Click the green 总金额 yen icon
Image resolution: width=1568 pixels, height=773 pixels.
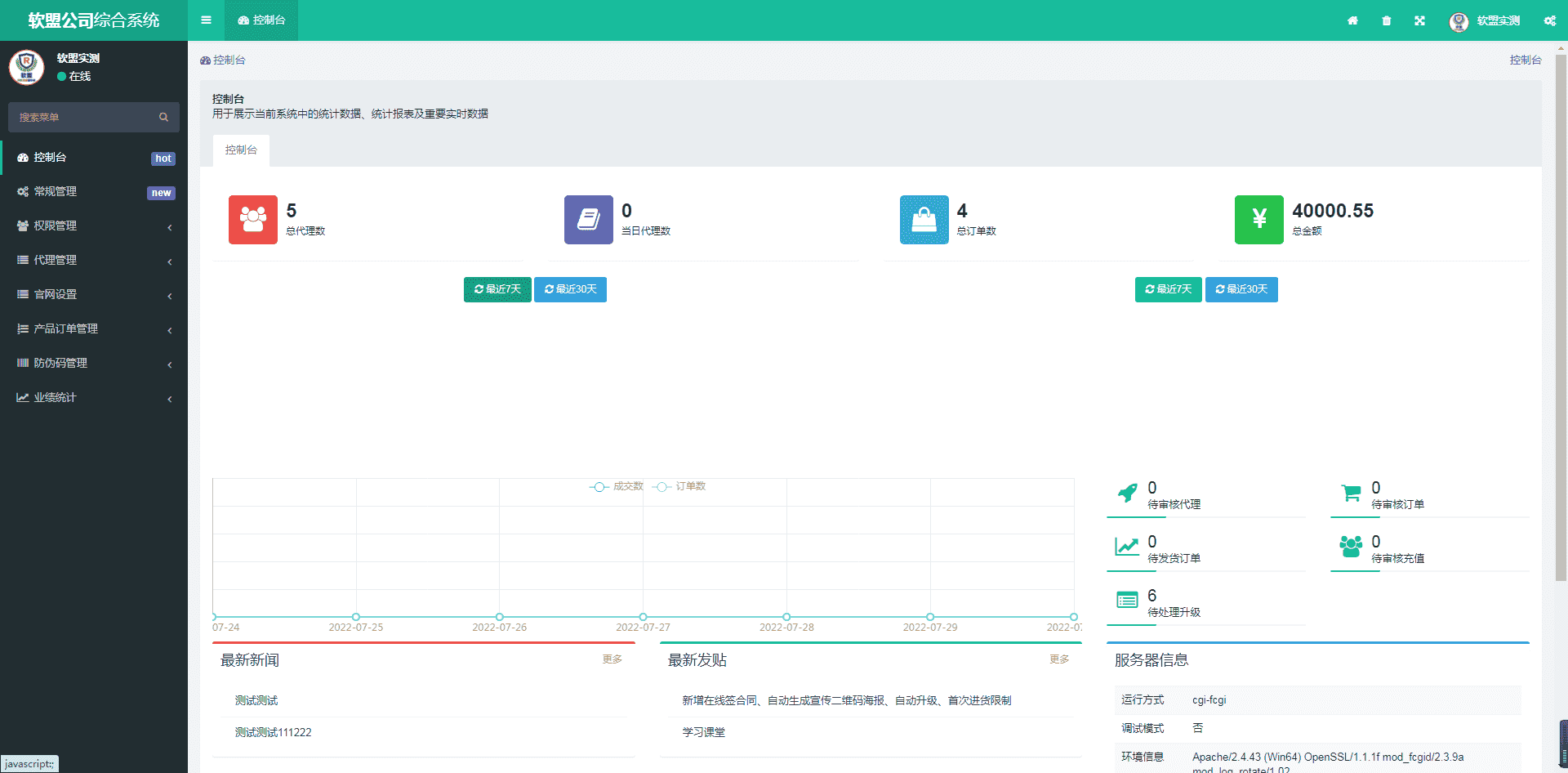click(1259, 220)
